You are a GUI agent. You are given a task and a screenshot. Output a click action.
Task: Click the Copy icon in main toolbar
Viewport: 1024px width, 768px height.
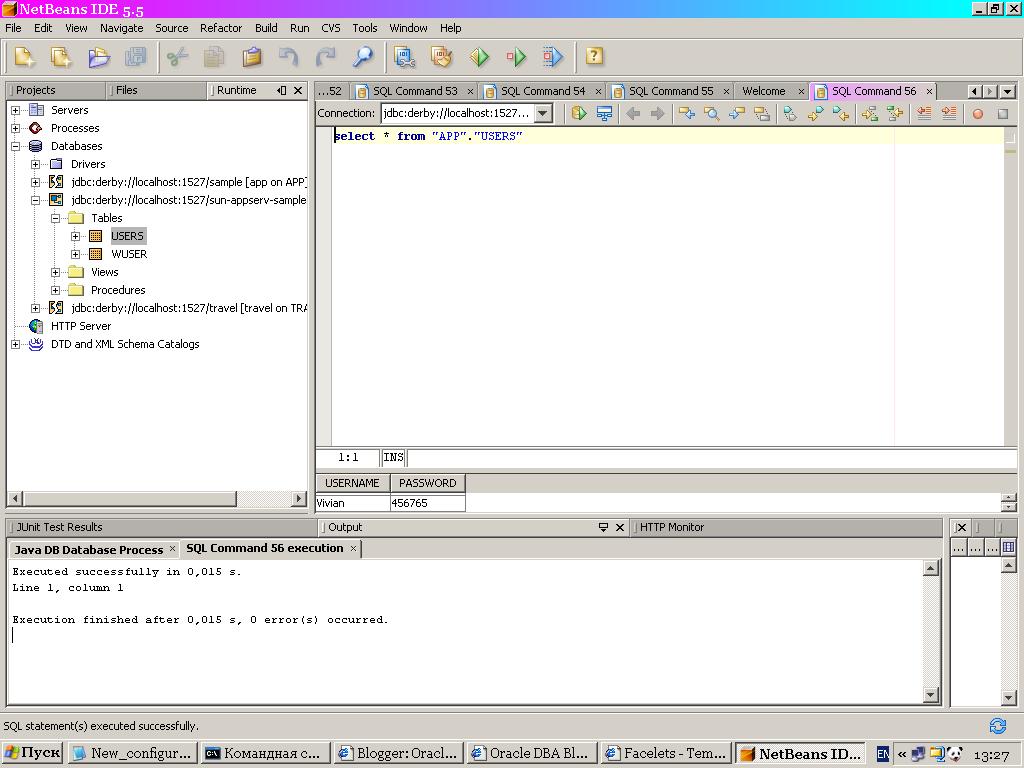pyautogui.click(x=214, y=57)
